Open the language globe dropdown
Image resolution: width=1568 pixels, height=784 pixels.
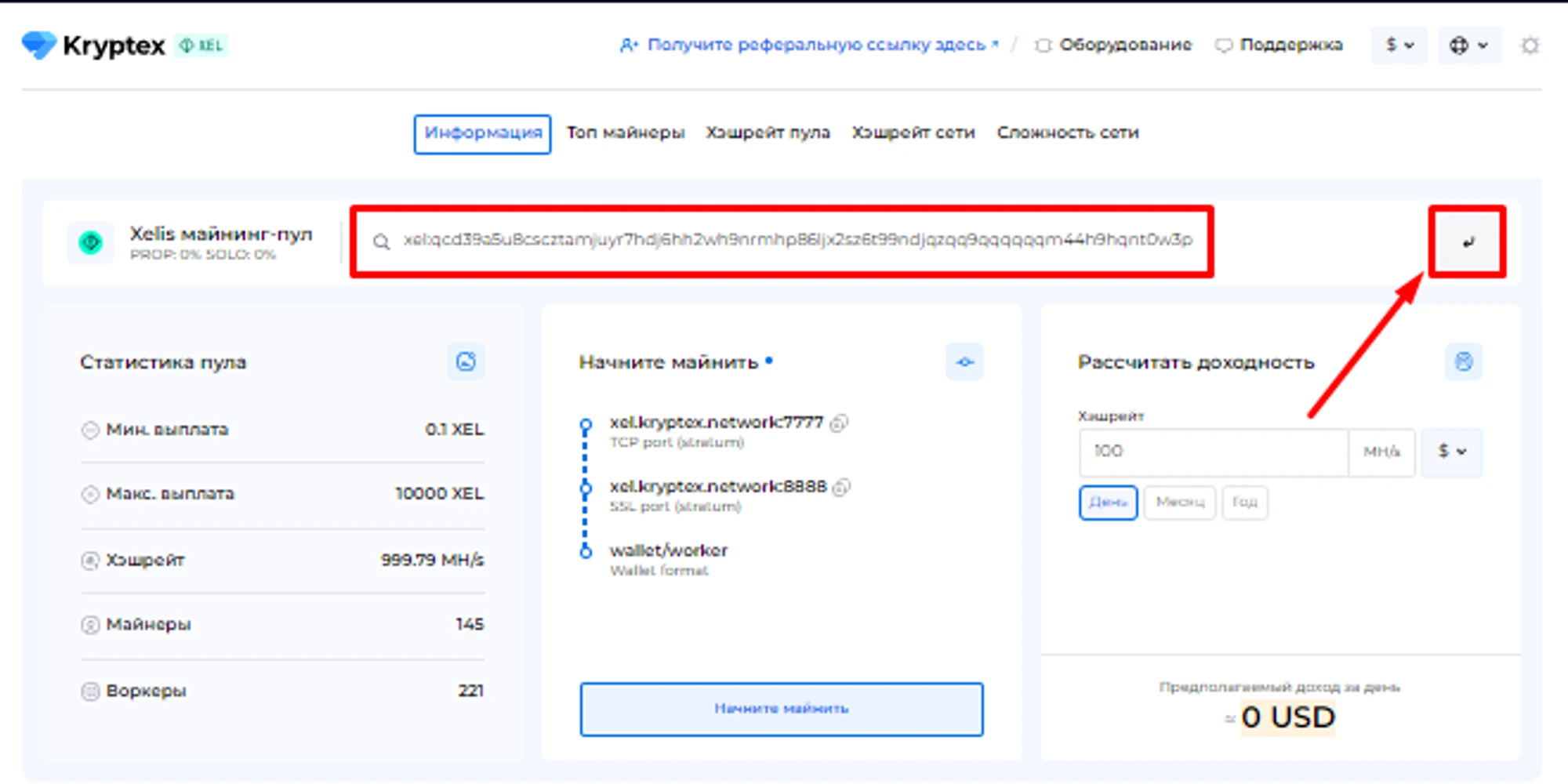(x=1468, y=45)
